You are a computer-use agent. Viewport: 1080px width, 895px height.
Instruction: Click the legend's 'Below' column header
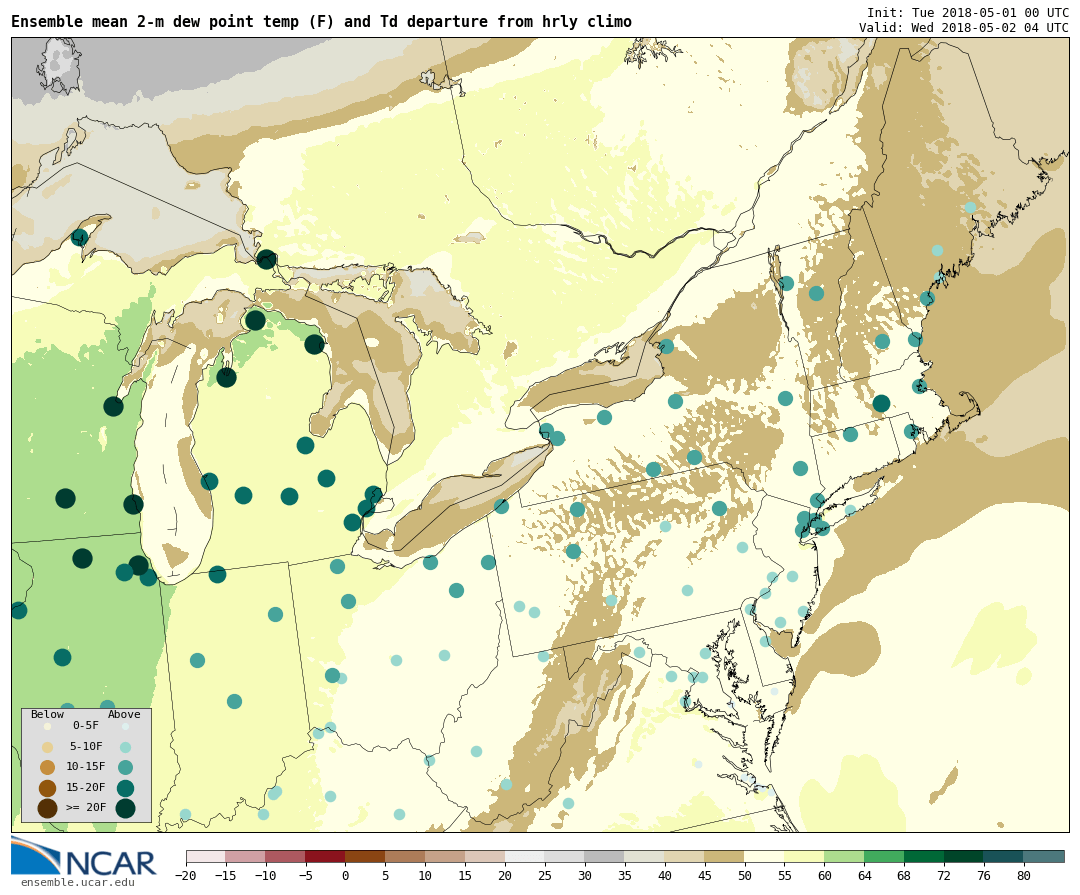click(47, 714)
